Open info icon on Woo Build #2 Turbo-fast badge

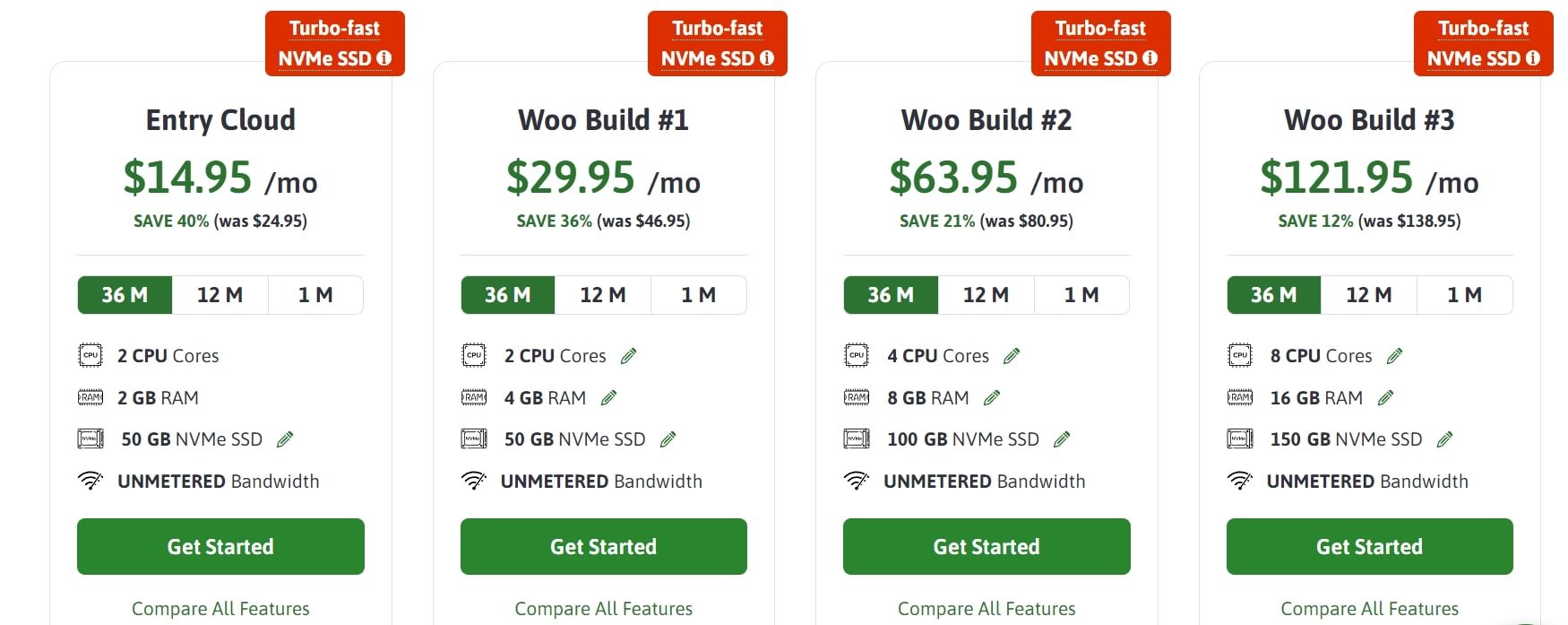click(x=1150, y=58)
